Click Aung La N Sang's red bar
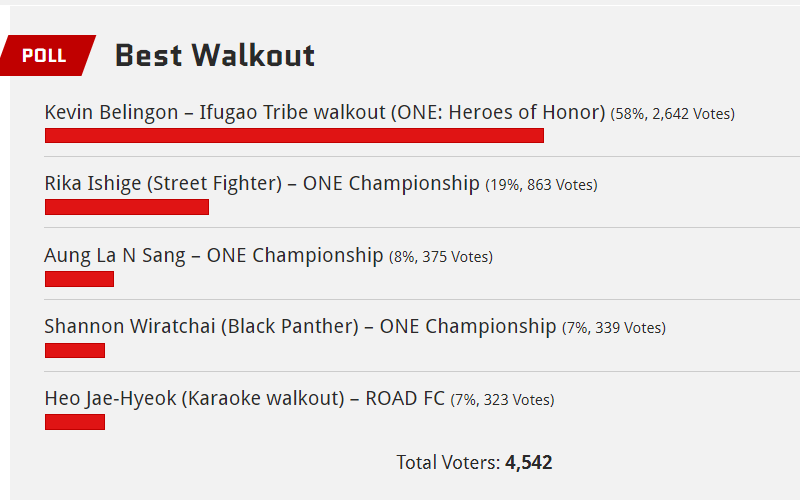800x500 pixels. point(80,279)
